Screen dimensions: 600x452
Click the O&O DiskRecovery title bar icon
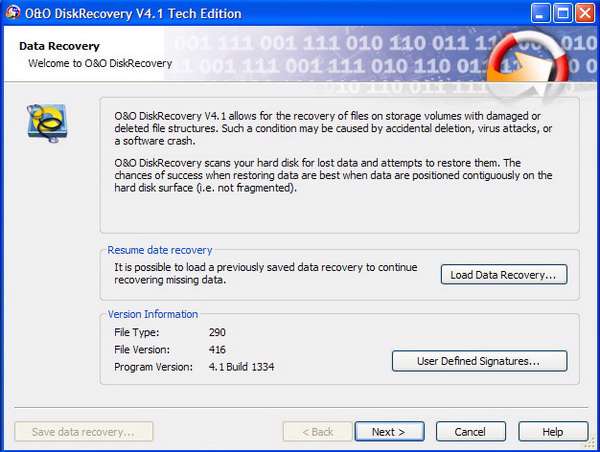(13, 13)
